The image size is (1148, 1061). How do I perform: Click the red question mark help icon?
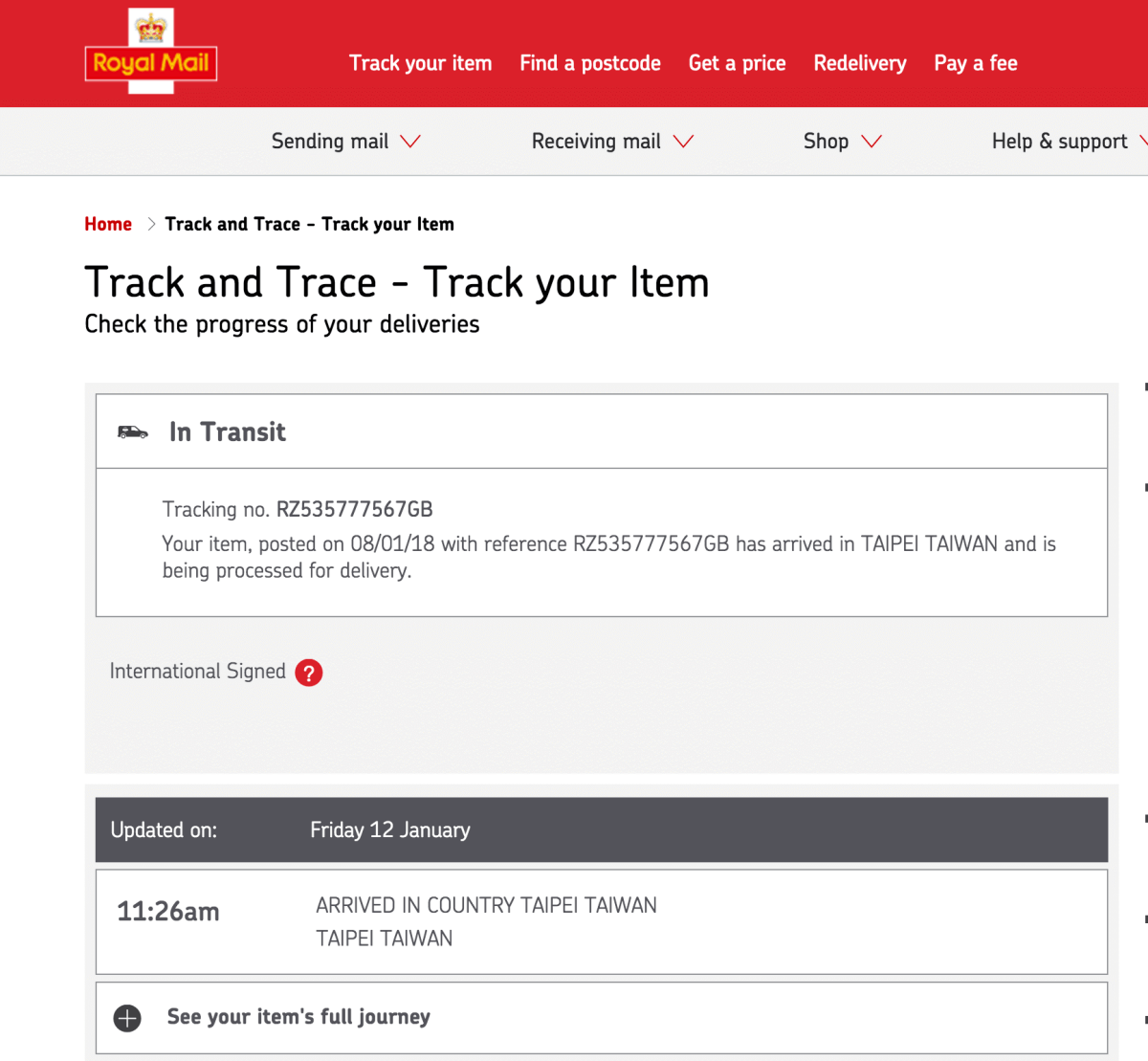click(x=309, y=673)
